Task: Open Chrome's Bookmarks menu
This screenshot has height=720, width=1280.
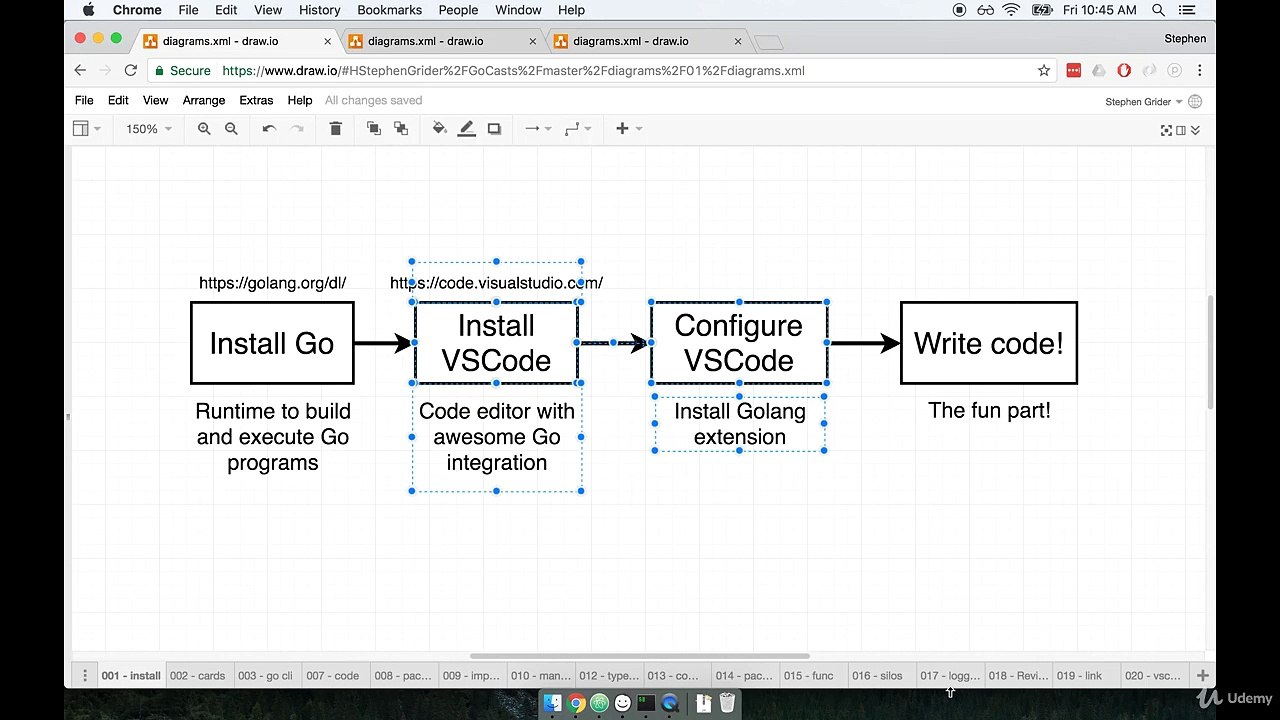Action: (x=389, y=10)
